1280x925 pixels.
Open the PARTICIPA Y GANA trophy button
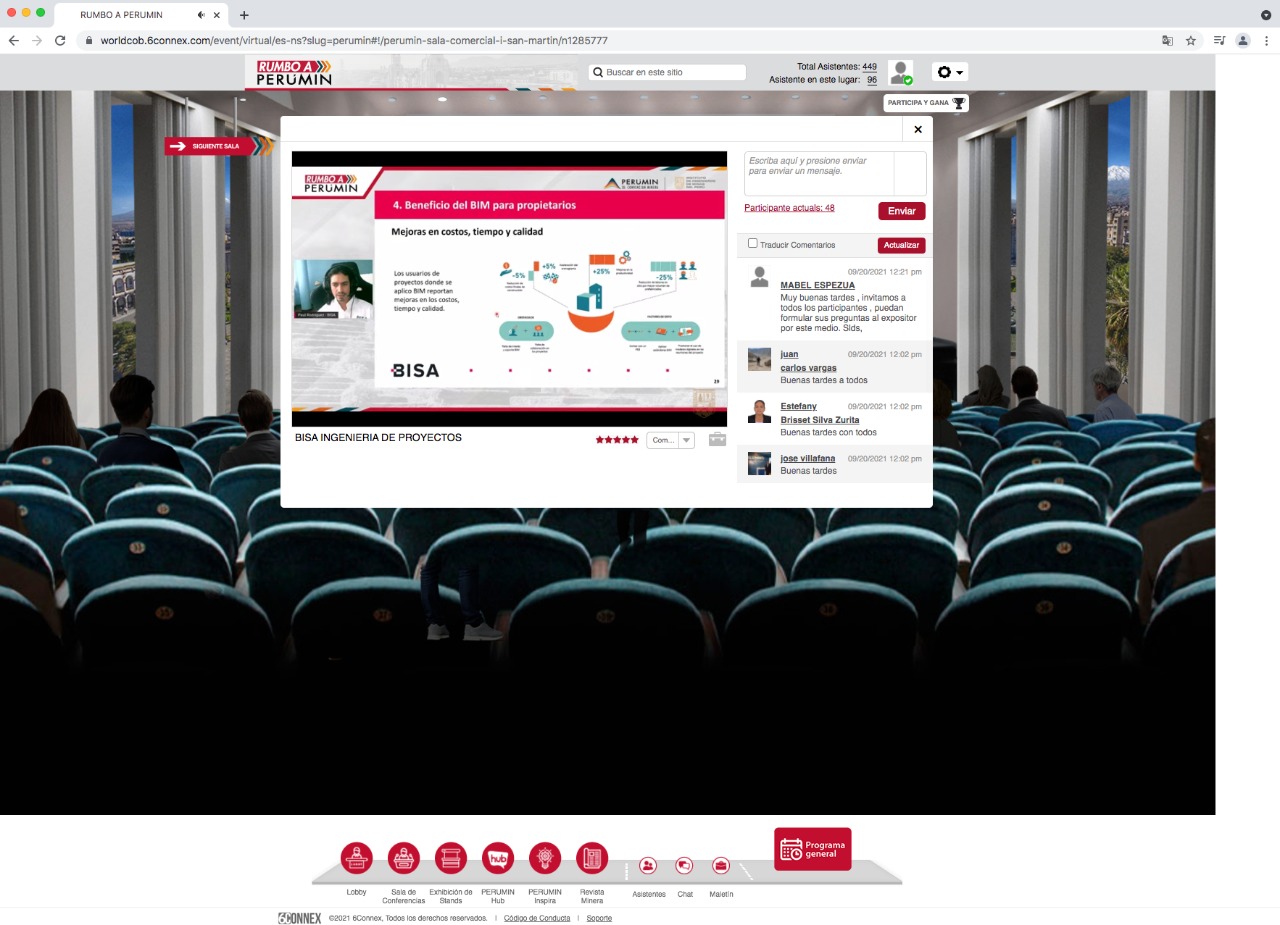click(x=926, y=103)
